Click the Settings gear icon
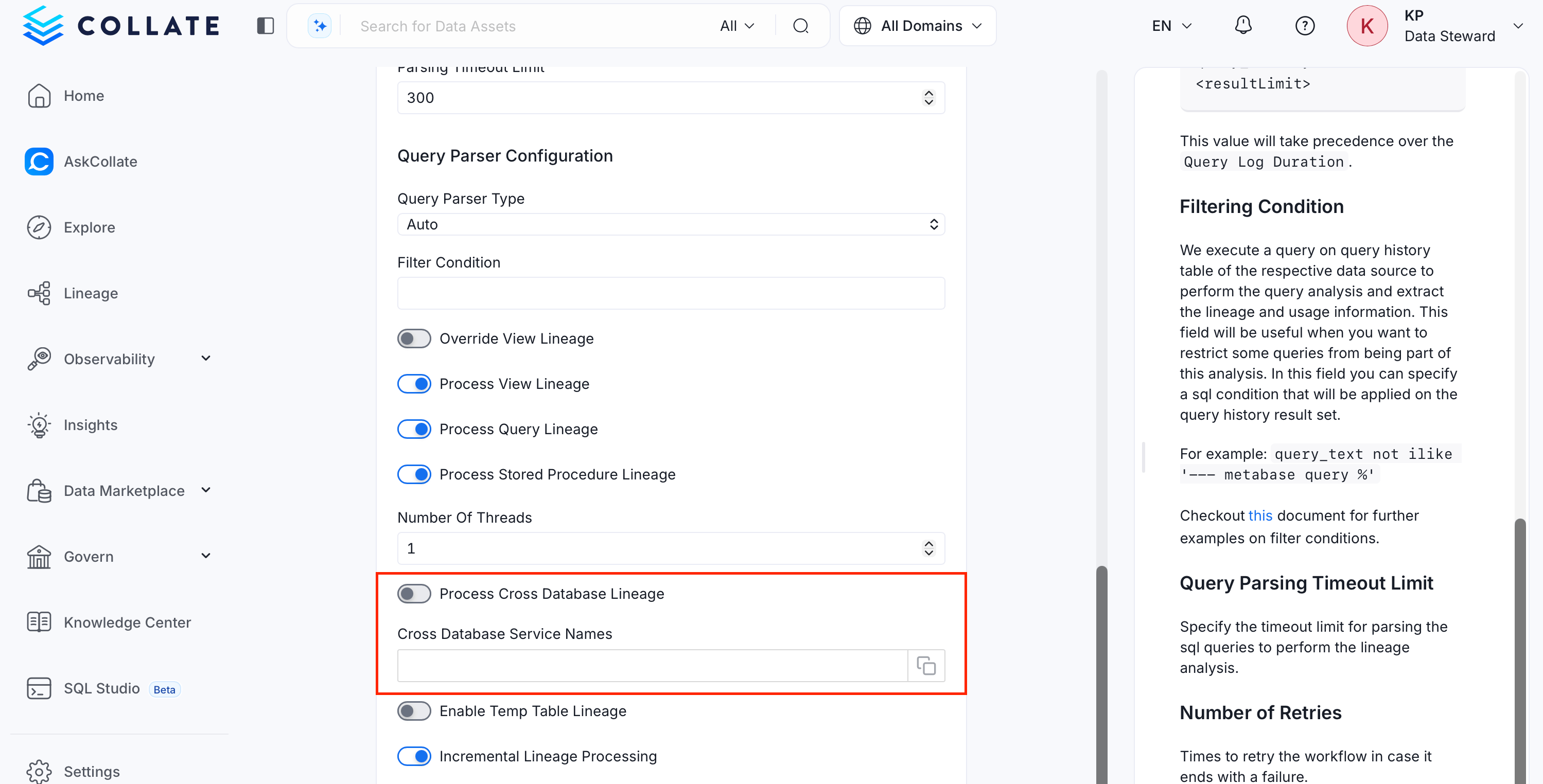The width and height of the screenshot is (1543, 784). tap(39, 772)
